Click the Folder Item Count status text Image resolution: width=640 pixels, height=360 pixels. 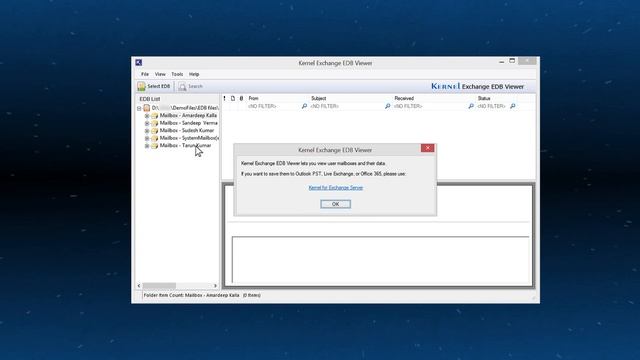pyautogui.click(x=202, y=295)
